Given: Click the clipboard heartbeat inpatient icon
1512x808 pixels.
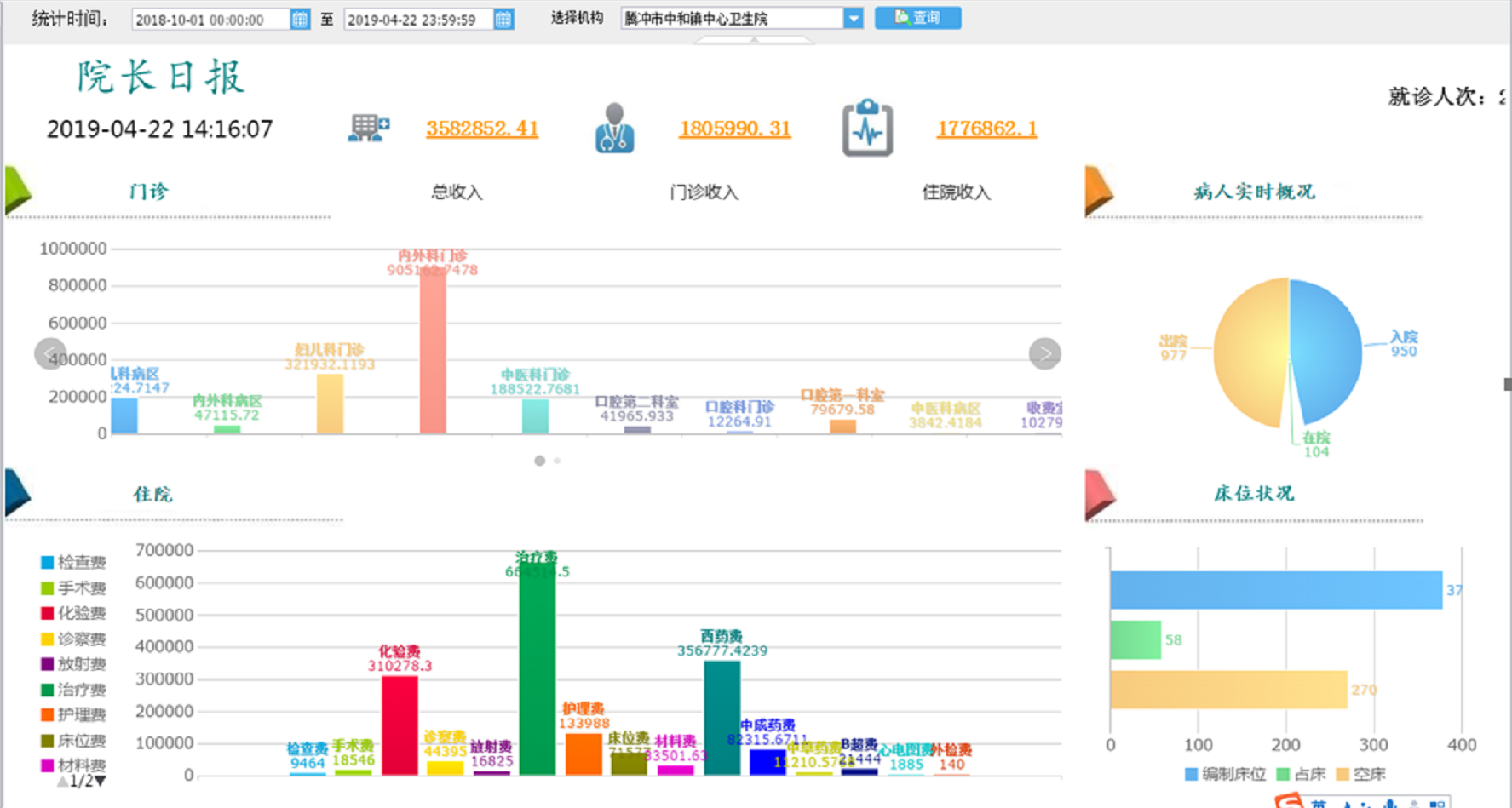Looking at the screenshot, I should (867, 129).
